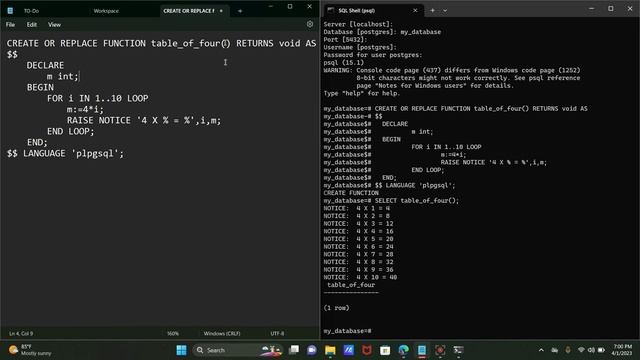The width and height of the screenshot is (640, 360).
Task: Click 'END LOOP;' line in Notepad
Action: tap(71, 131)
